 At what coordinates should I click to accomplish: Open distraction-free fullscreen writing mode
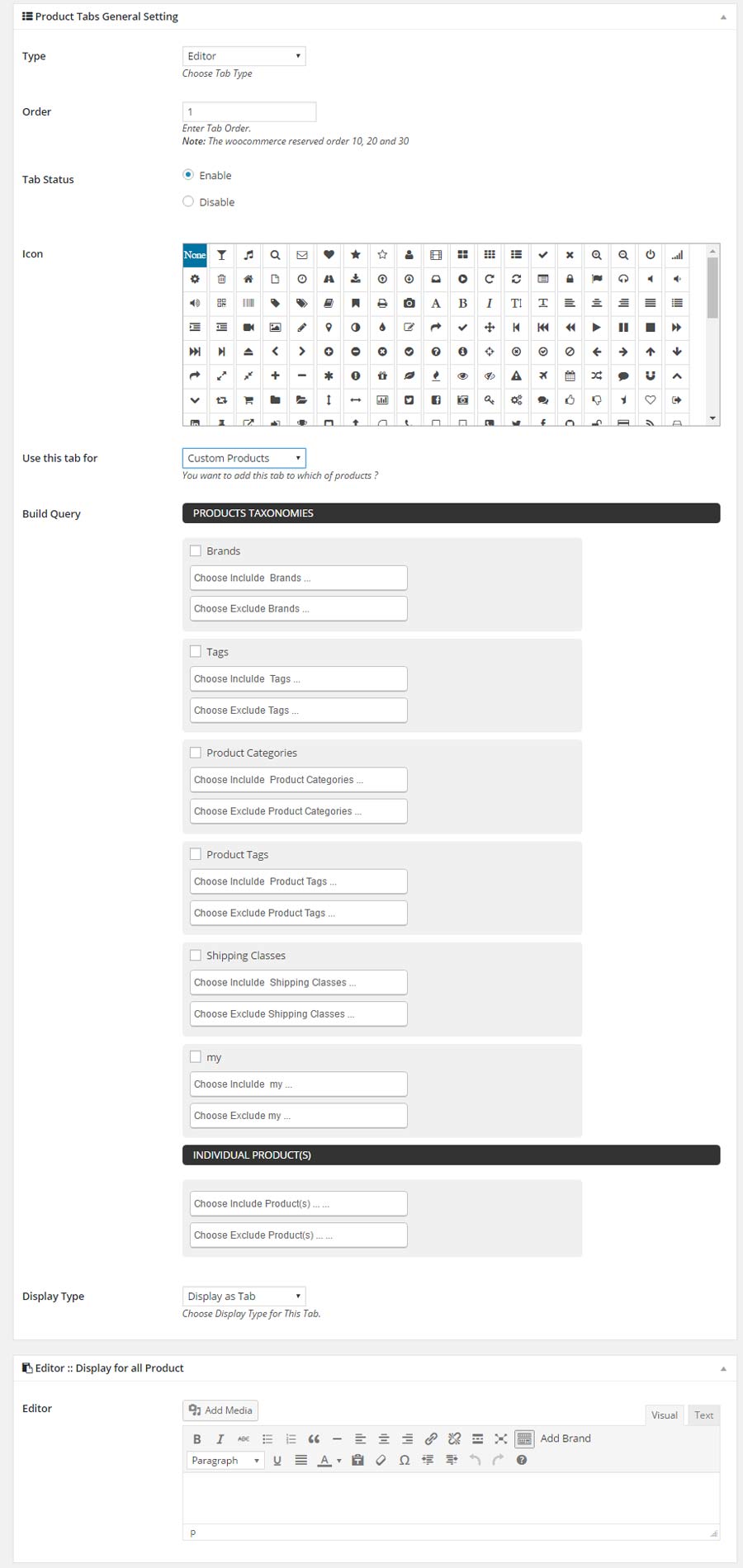[x=501, y=1438]
